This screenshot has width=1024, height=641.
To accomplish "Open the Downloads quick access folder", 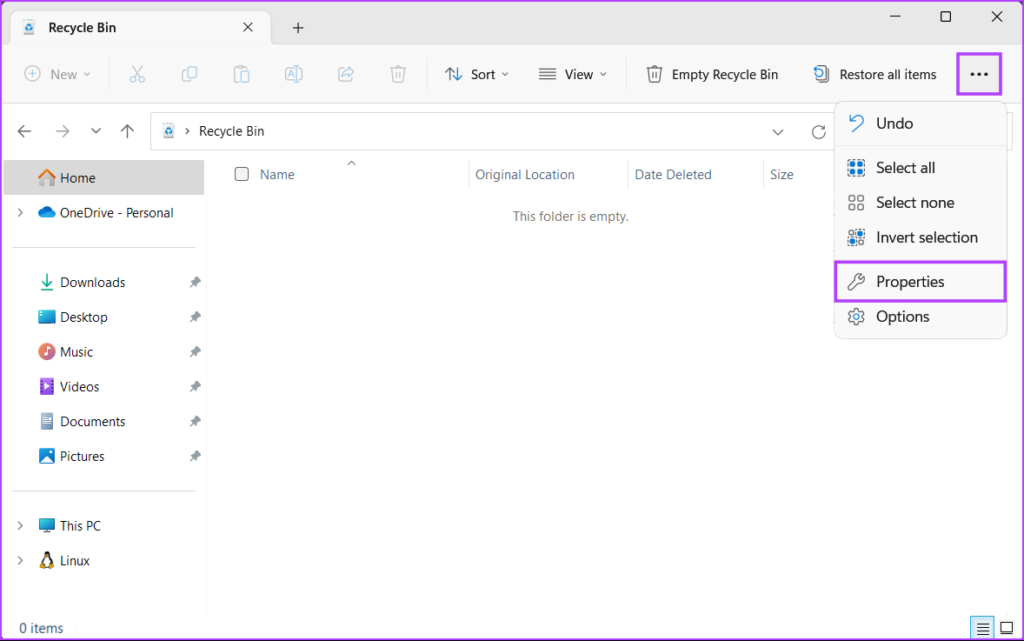I will point(92,282).
